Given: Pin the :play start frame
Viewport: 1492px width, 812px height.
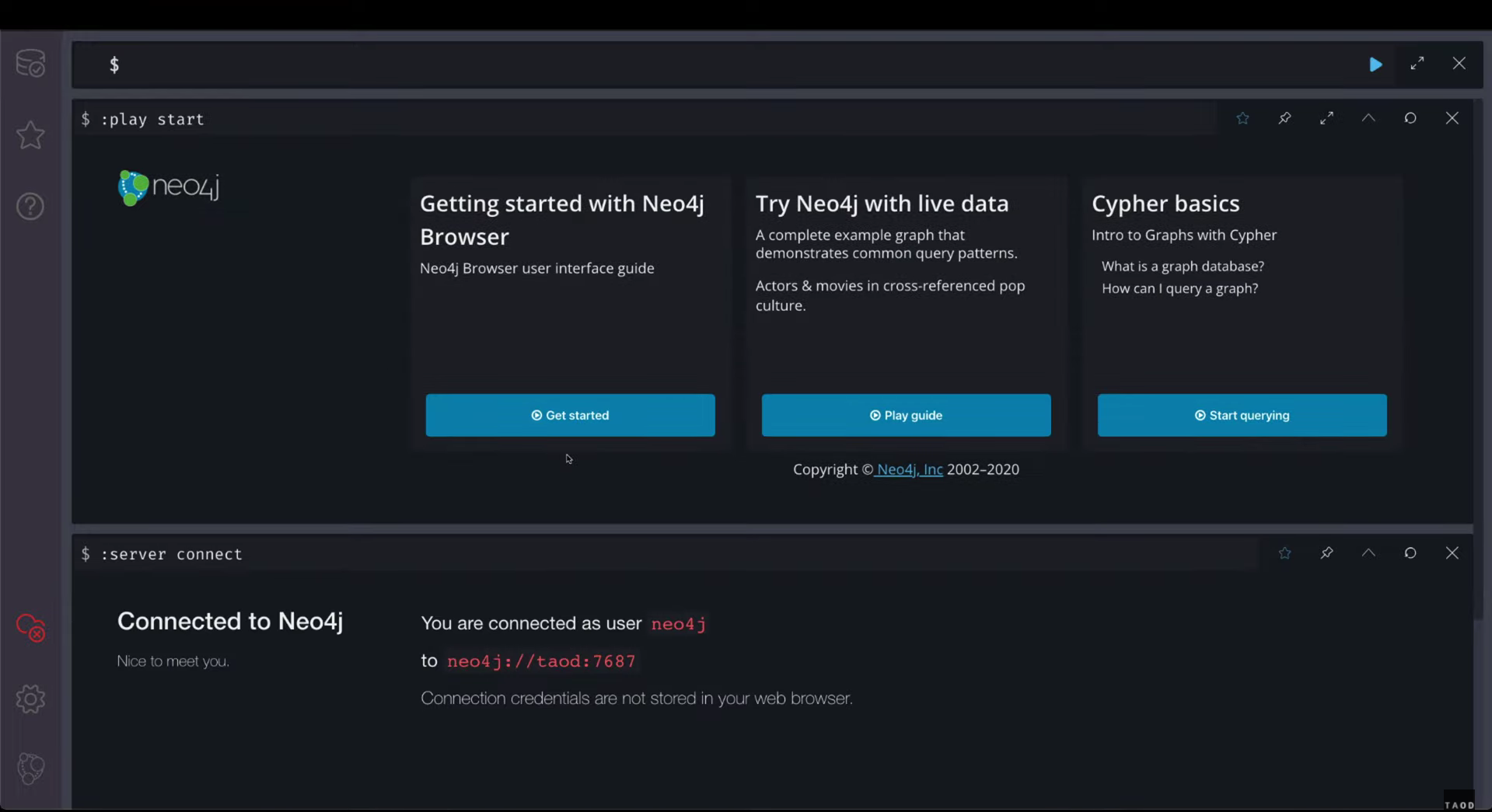Looking at the screenshot, I should point(1284,118).
